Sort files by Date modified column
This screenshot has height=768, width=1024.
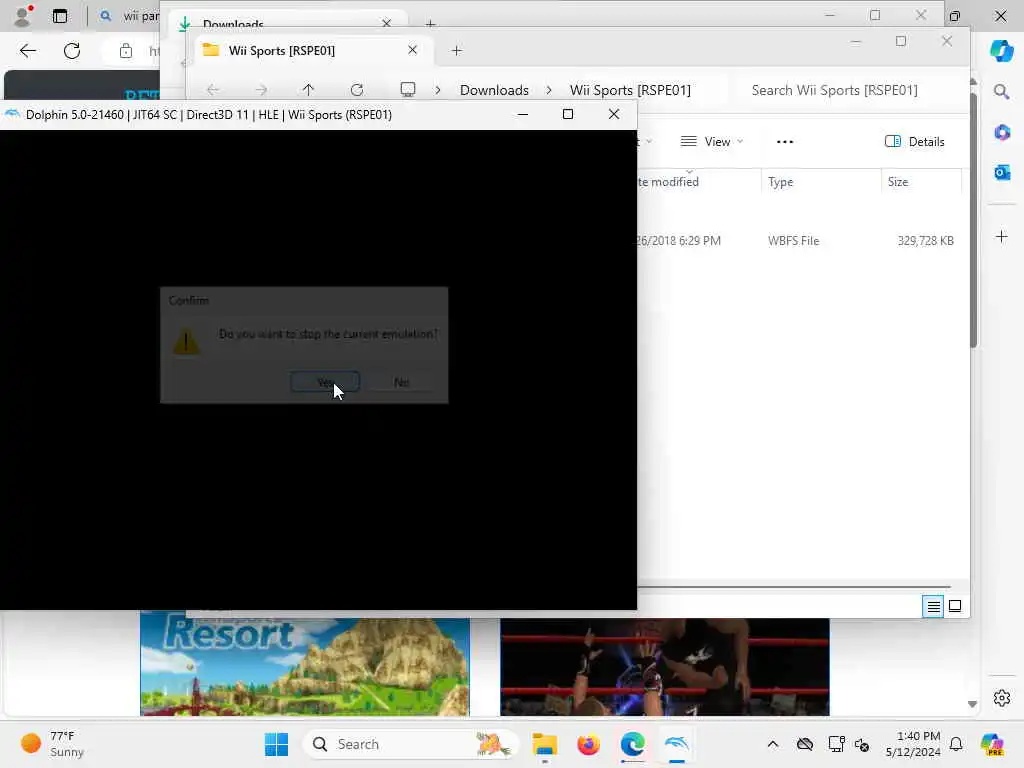tap(667, 182)
